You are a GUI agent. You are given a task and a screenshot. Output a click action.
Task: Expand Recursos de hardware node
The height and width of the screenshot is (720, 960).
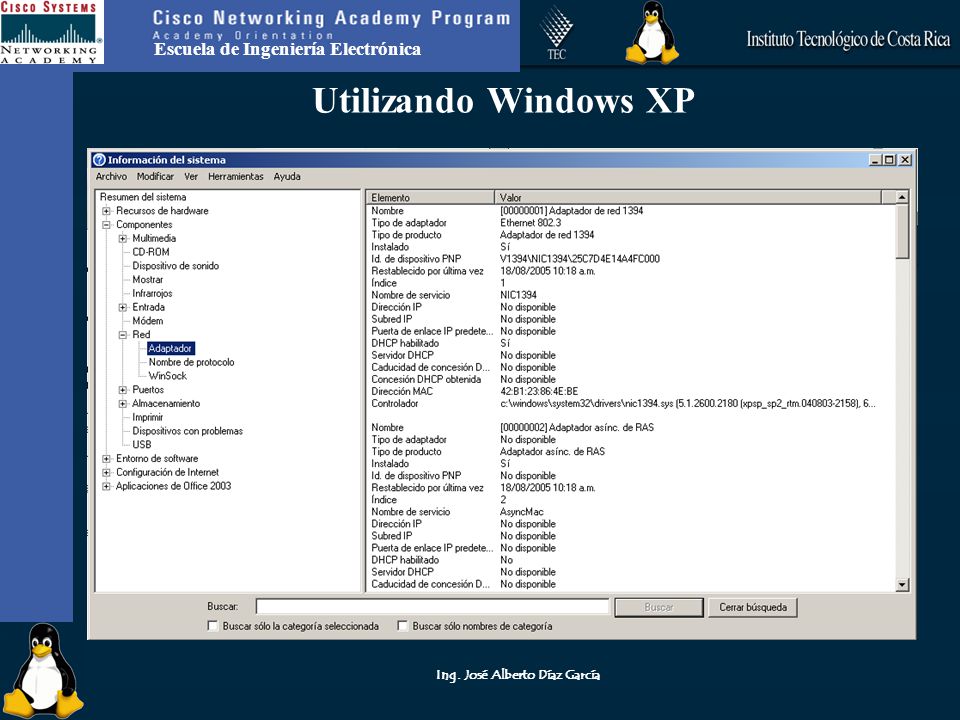[x=107, y=211]
